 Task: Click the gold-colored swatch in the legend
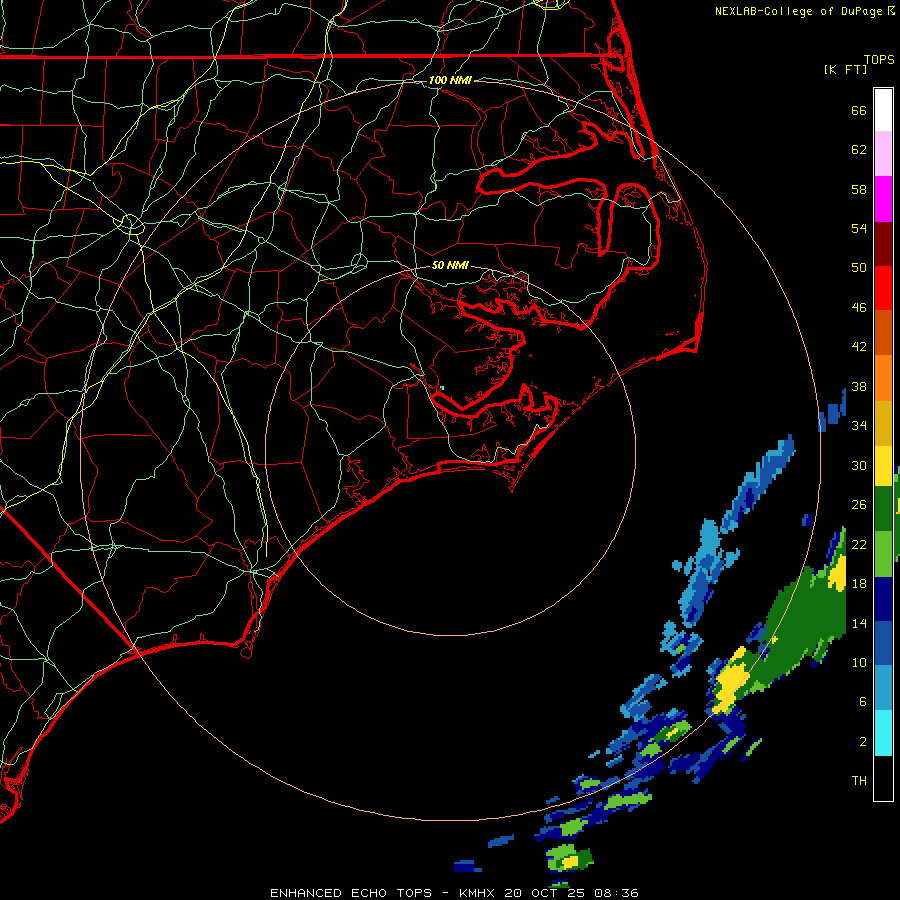(883, 423)
